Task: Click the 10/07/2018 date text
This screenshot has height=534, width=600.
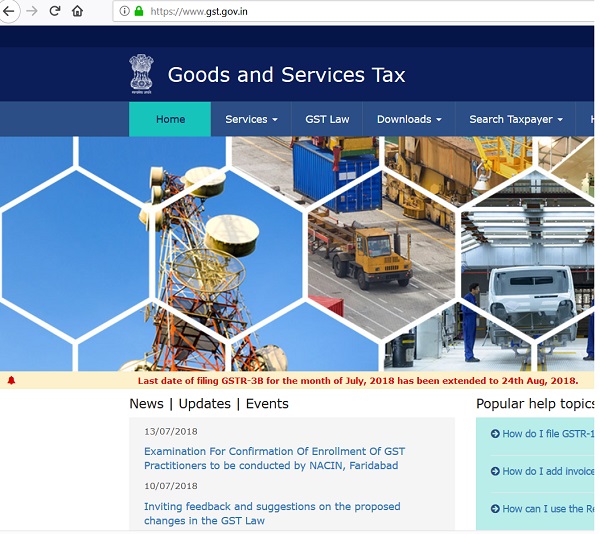Action: pos(171,486)
